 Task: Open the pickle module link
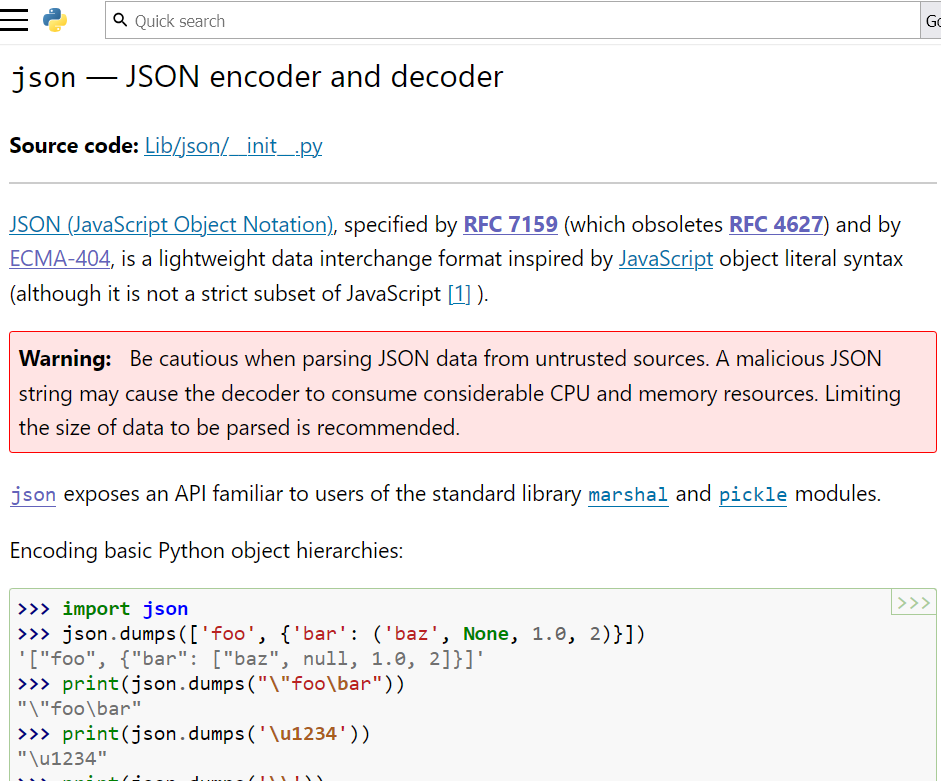[x=753, y=494]
